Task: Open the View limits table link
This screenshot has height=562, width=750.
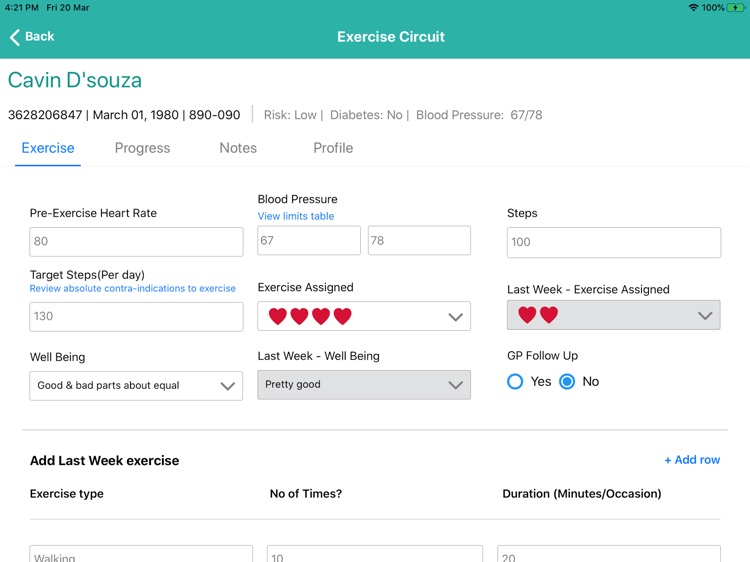Action: 296,216
